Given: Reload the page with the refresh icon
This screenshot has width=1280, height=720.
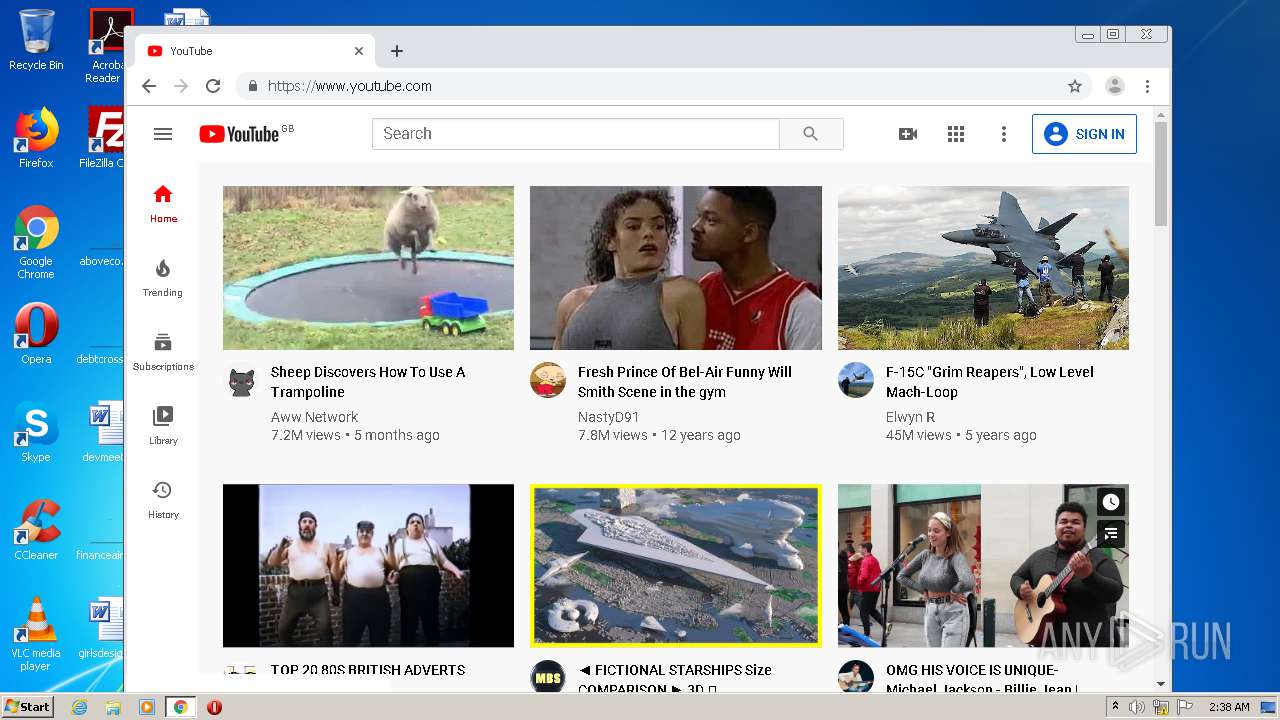Looking at the screenshot, I should tap(213, 86).
